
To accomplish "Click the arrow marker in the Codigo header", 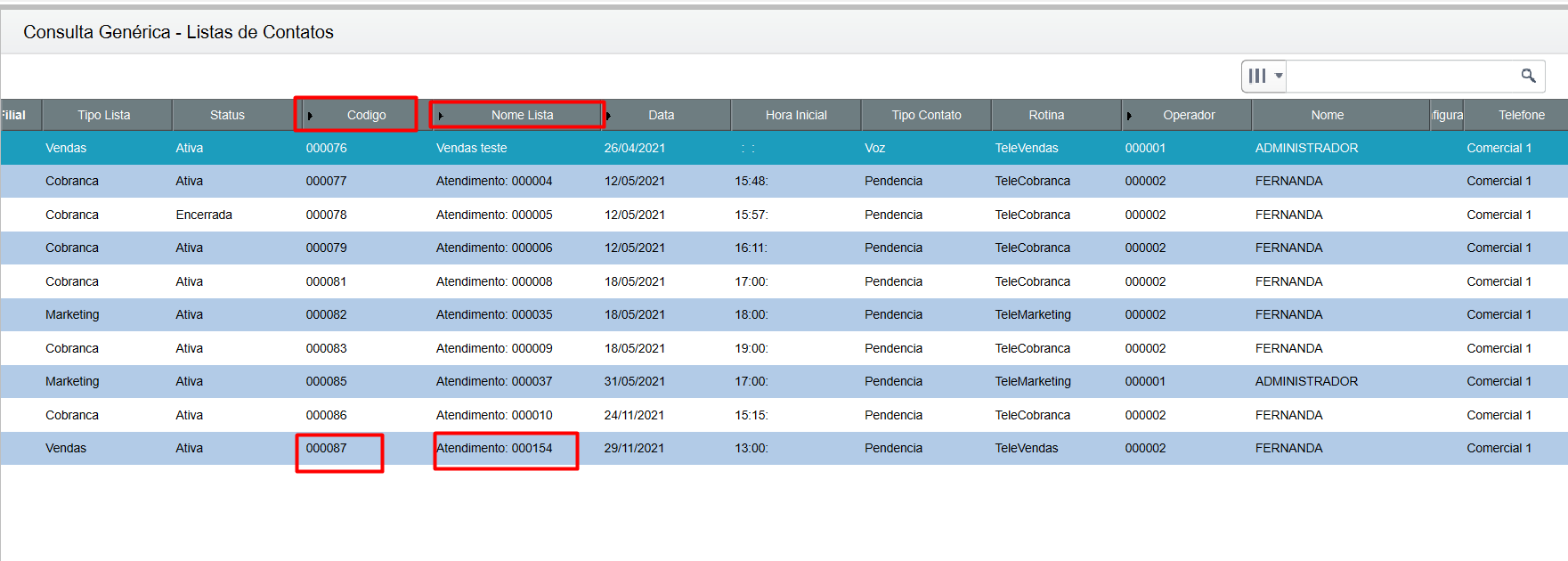I will 310,116.
